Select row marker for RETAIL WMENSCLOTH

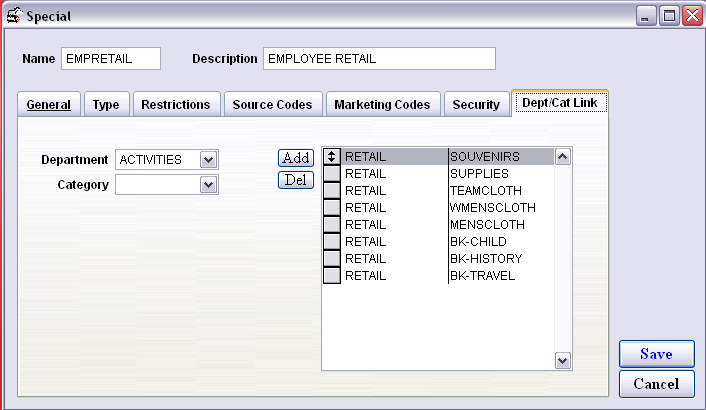pos(332,207)
